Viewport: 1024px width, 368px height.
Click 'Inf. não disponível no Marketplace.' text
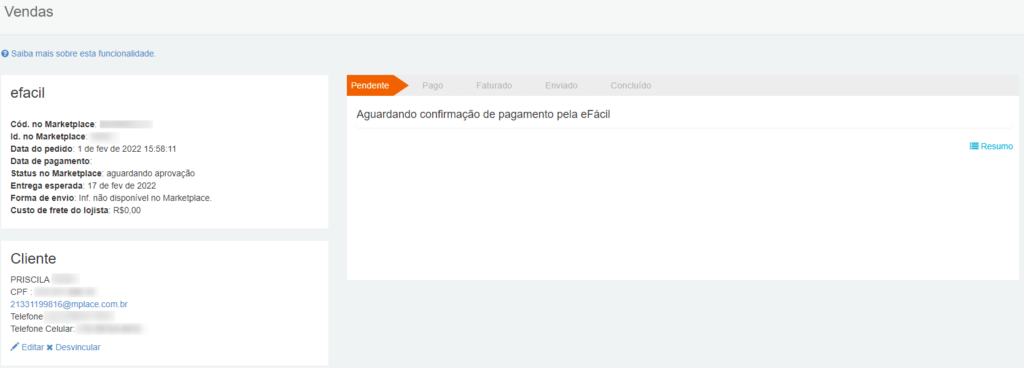pos(145,198)
